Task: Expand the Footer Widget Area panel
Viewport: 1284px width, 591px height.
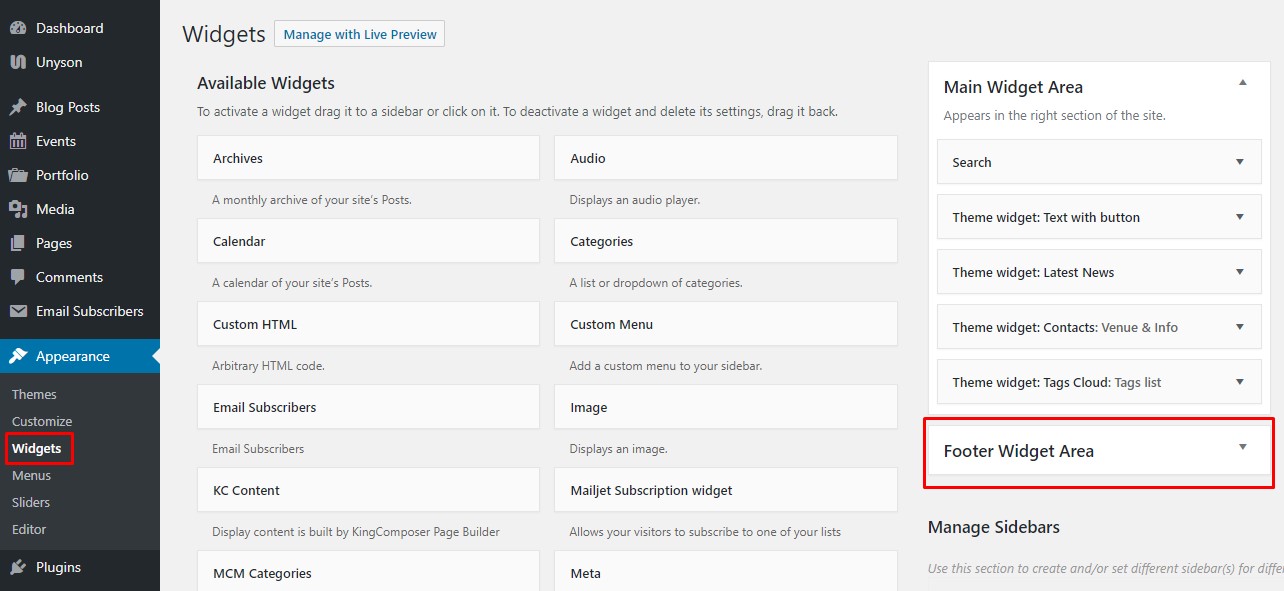Action: (x=1242, y=448)
